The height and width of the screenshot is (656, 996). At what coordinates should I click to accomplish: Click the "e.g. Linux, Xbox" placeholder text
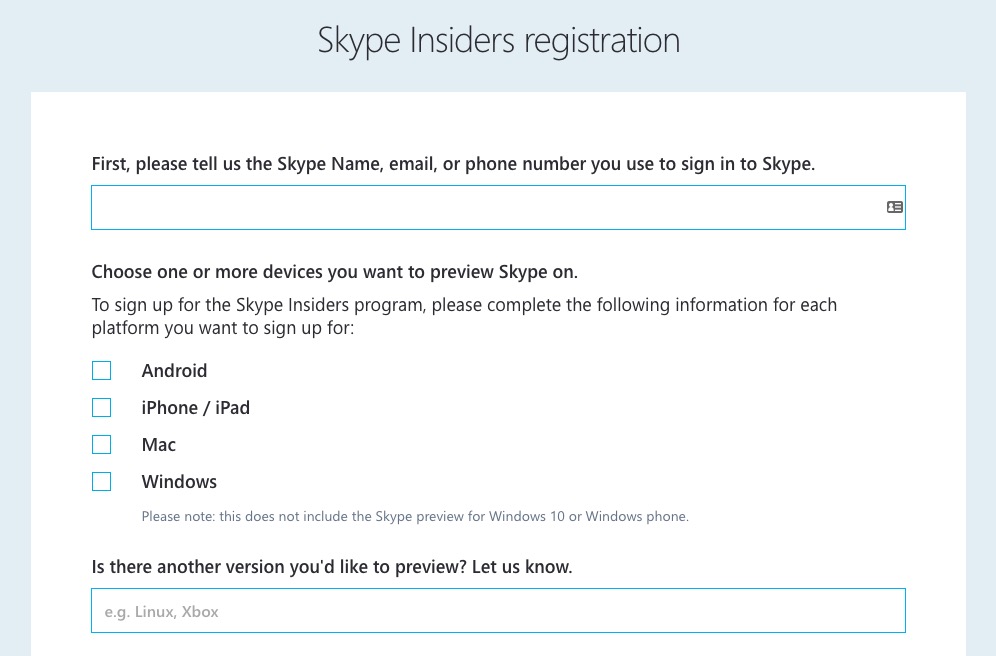[161, 611]
